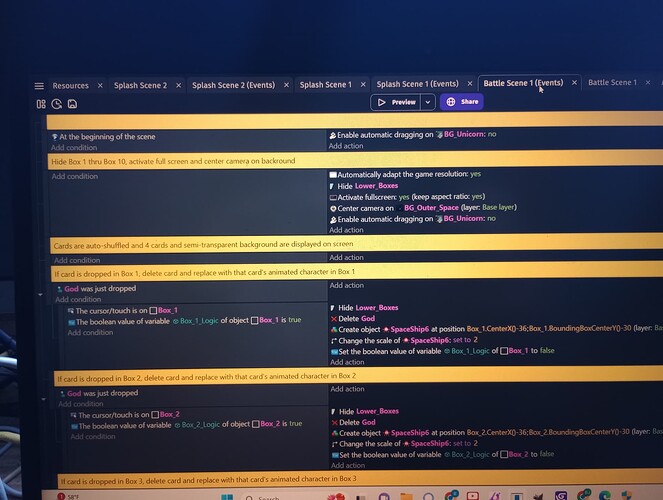Close the Resources tab
This screenshot has height=500, width=663.
coord(100,85)
